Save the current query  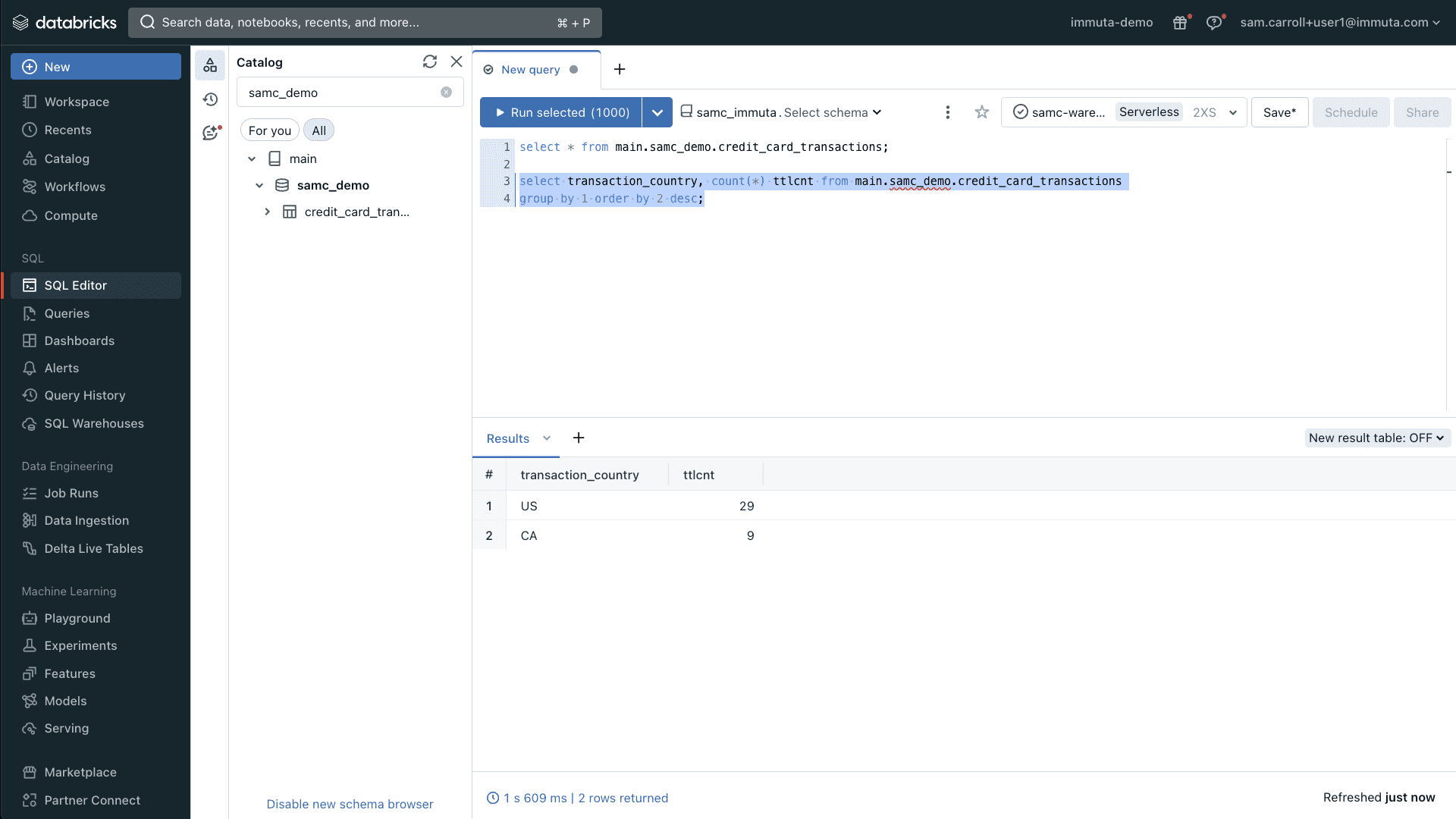click(1279, 111)
